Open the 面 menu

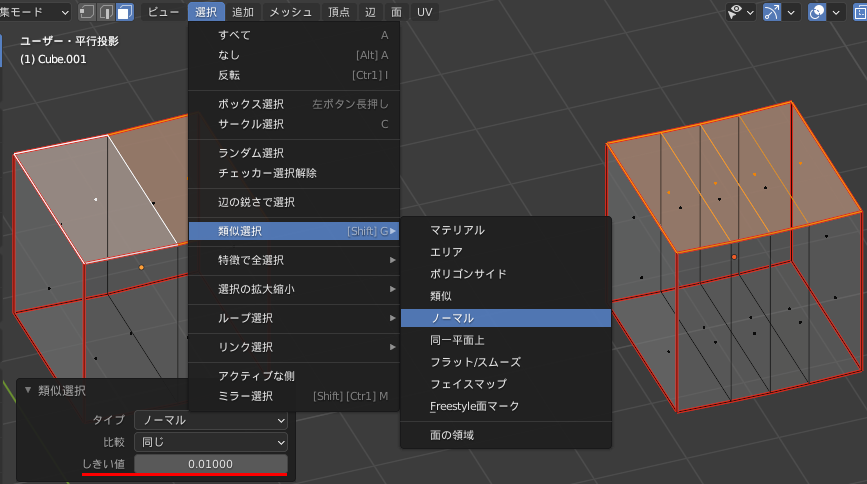pyautogui.click(x=396, y=12)
